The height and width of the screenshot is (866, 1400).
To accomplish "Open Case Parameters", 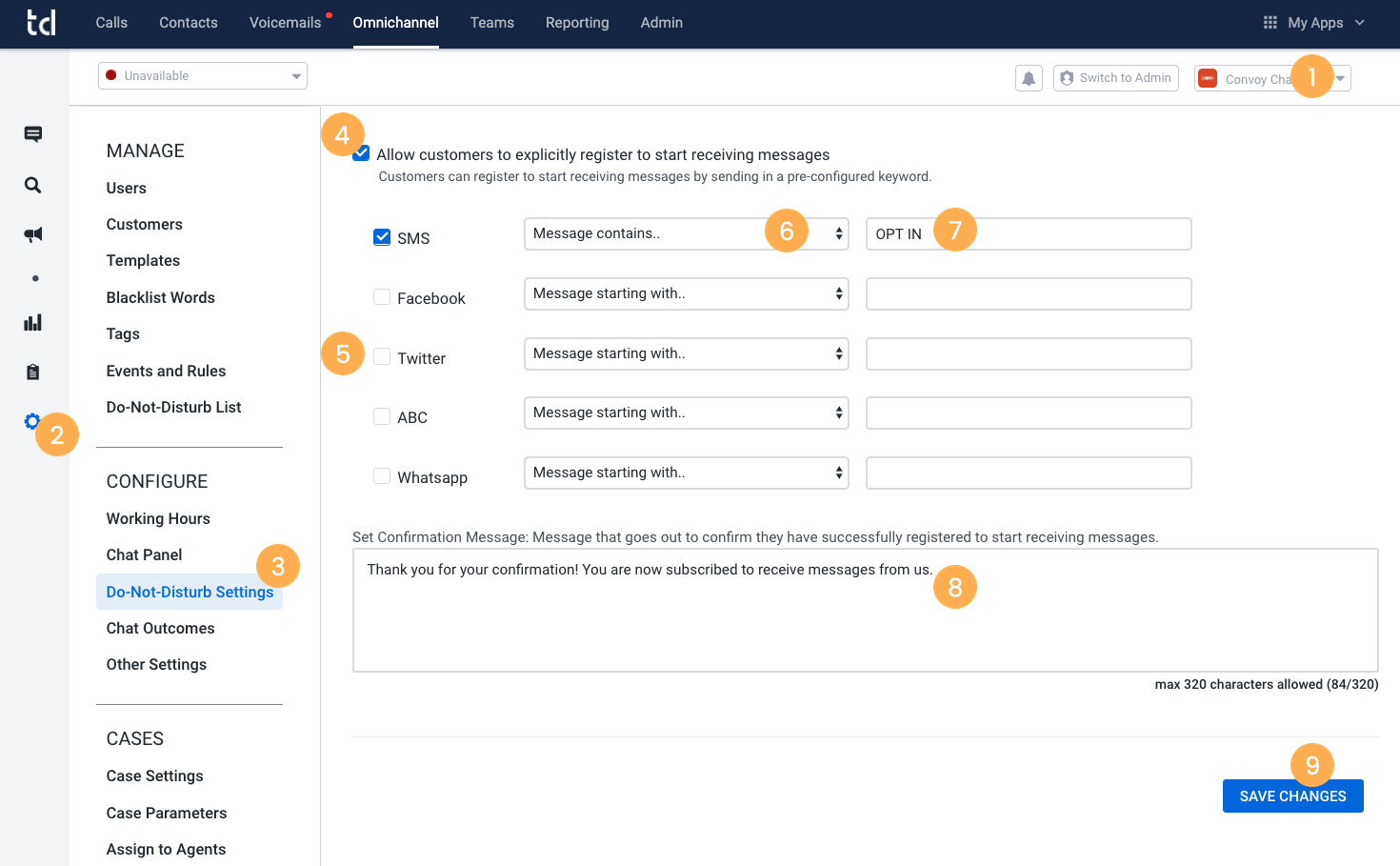I will 167,813.
